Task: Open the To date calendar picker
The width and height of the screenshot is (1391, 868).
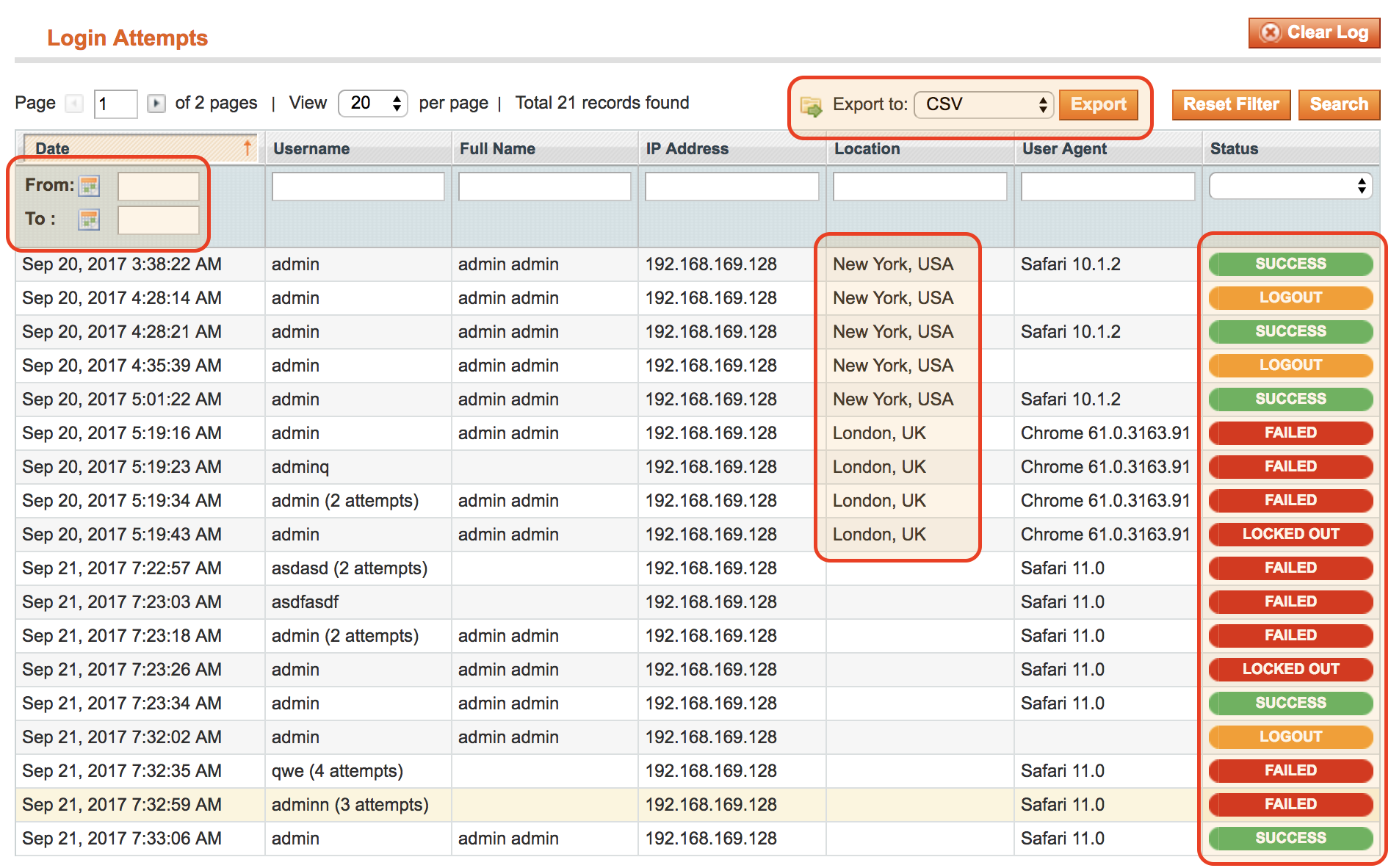Action: pyautogui.click(x=89, y=220)
